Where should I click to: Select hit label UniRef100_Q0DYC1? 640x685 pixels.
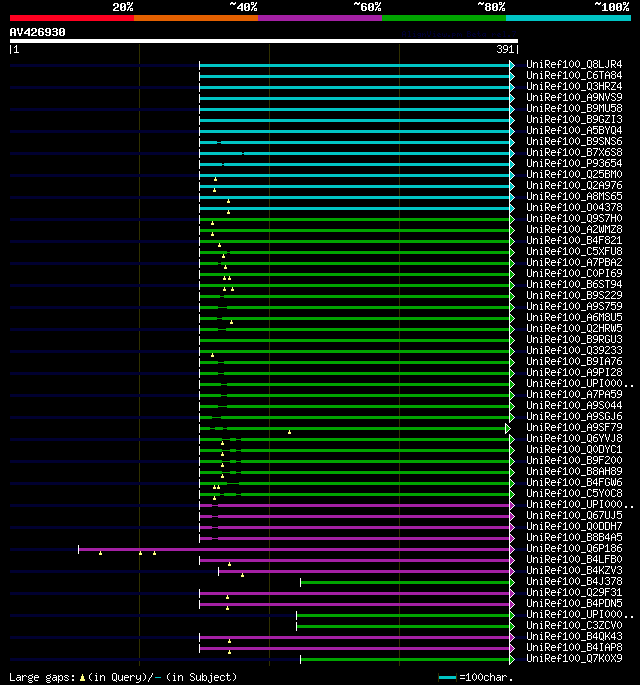click(x=574, y=450)
